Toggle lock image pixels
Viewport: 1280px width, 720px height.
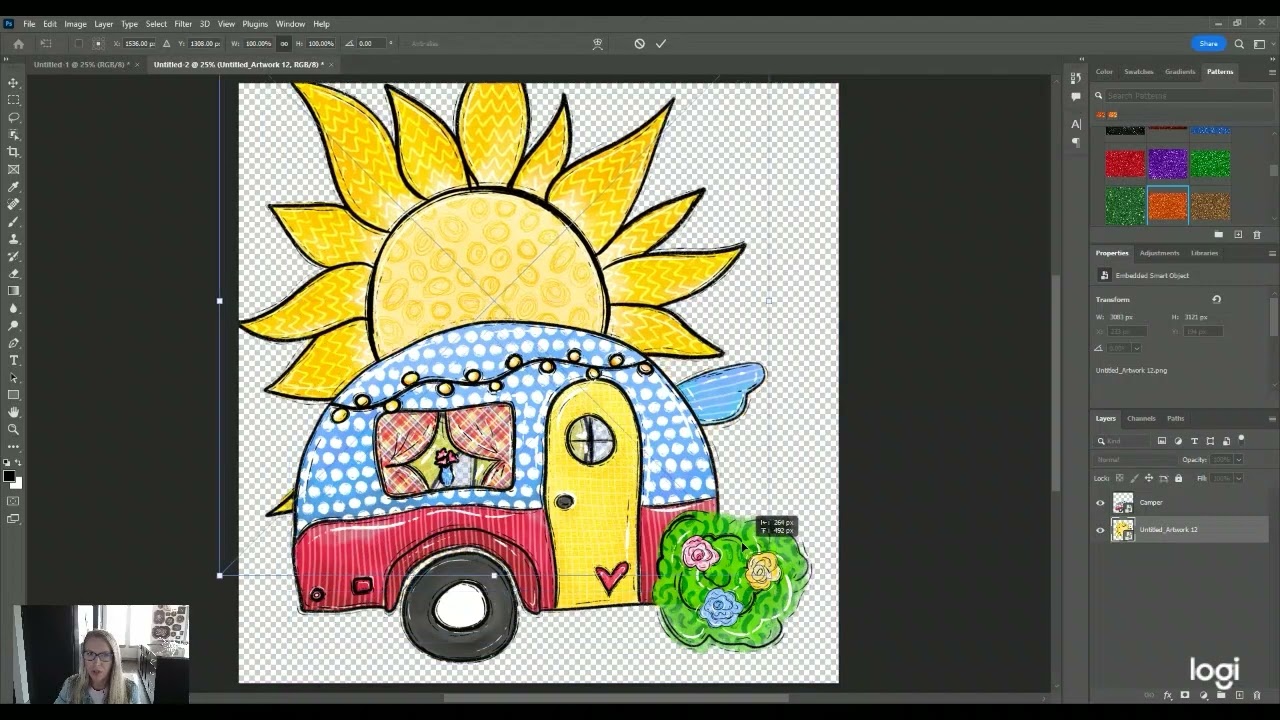(x=1134, y=478)
